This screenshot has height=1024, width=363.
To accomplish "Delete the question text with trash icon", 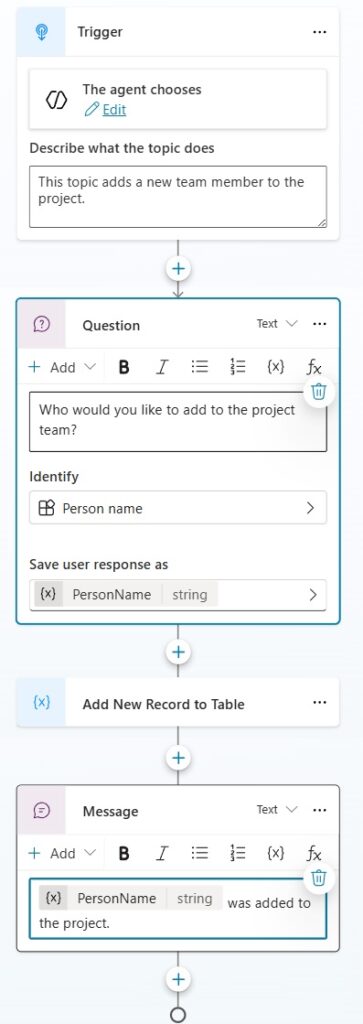I will point(319,391).
